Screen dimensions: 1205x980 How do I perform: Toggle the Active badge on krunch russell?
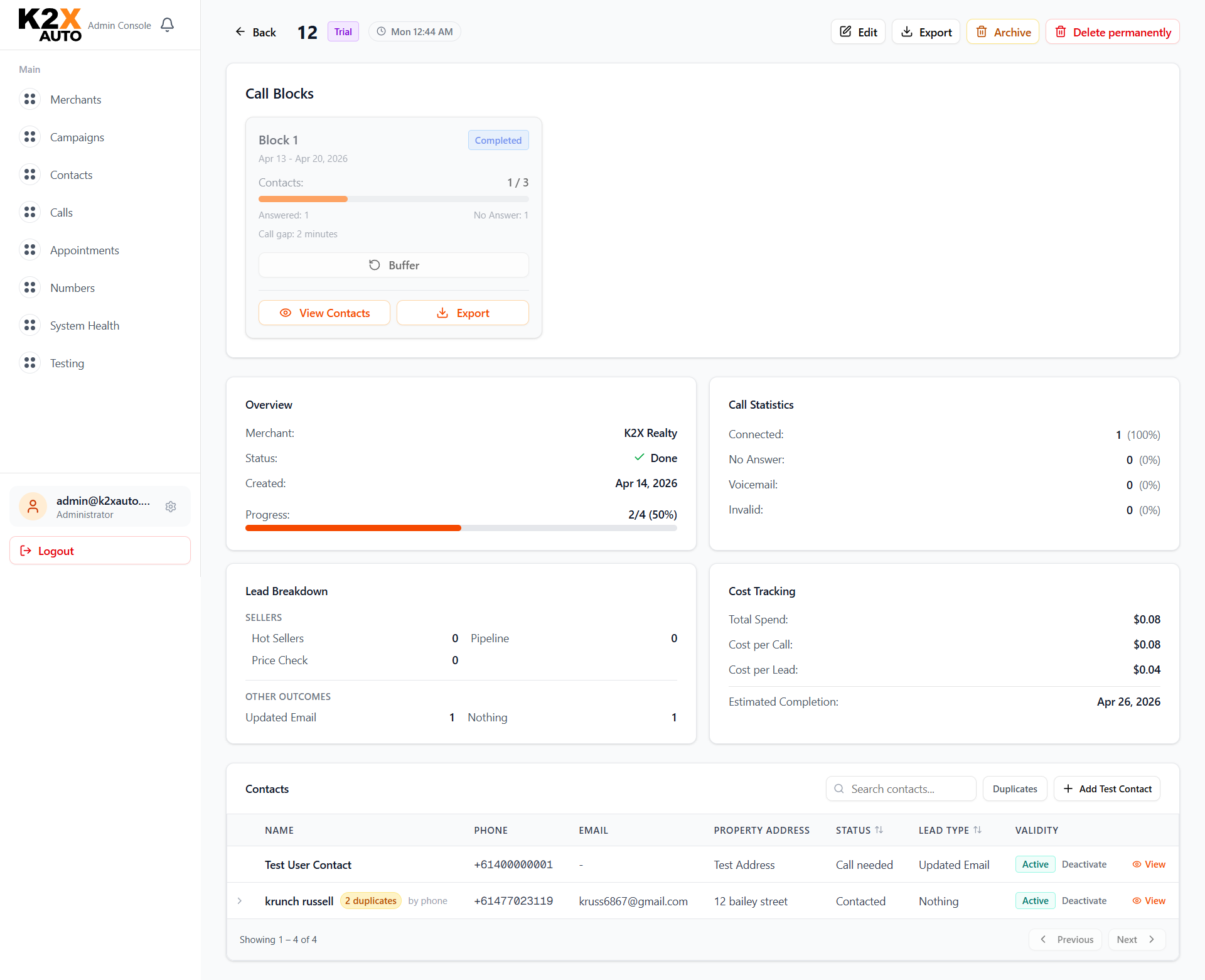(x=1034, y=900)
